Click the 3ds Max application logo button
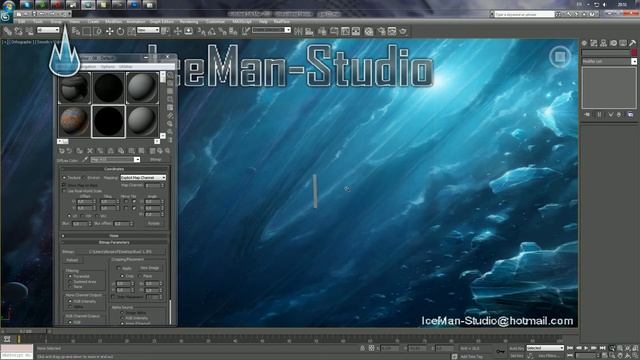Viewport: 640px width, 360px height. click(x=5, y=17)
